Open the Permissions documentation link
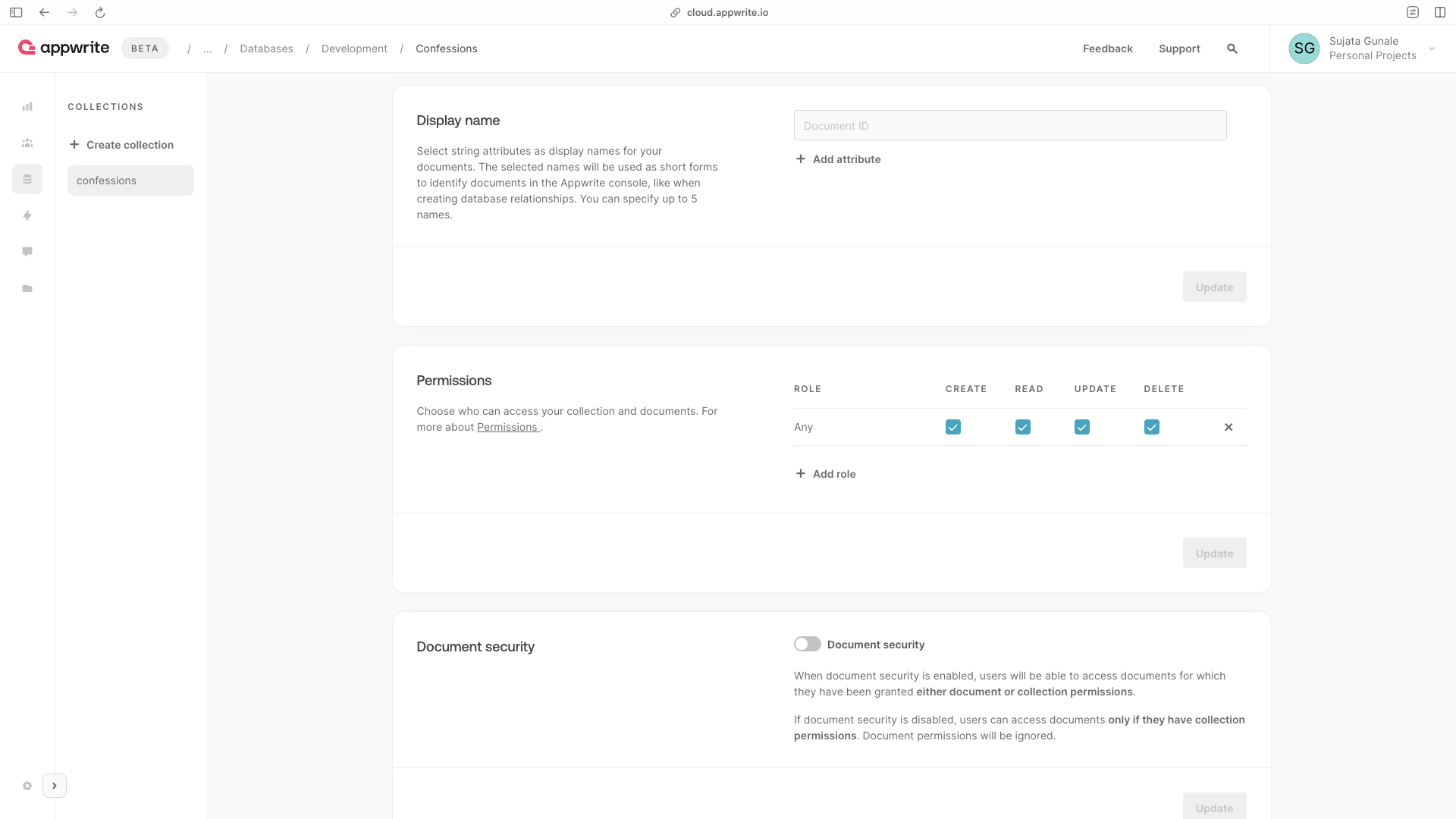This screenshot has width=1456, height=819. click(x=507, y=428)
